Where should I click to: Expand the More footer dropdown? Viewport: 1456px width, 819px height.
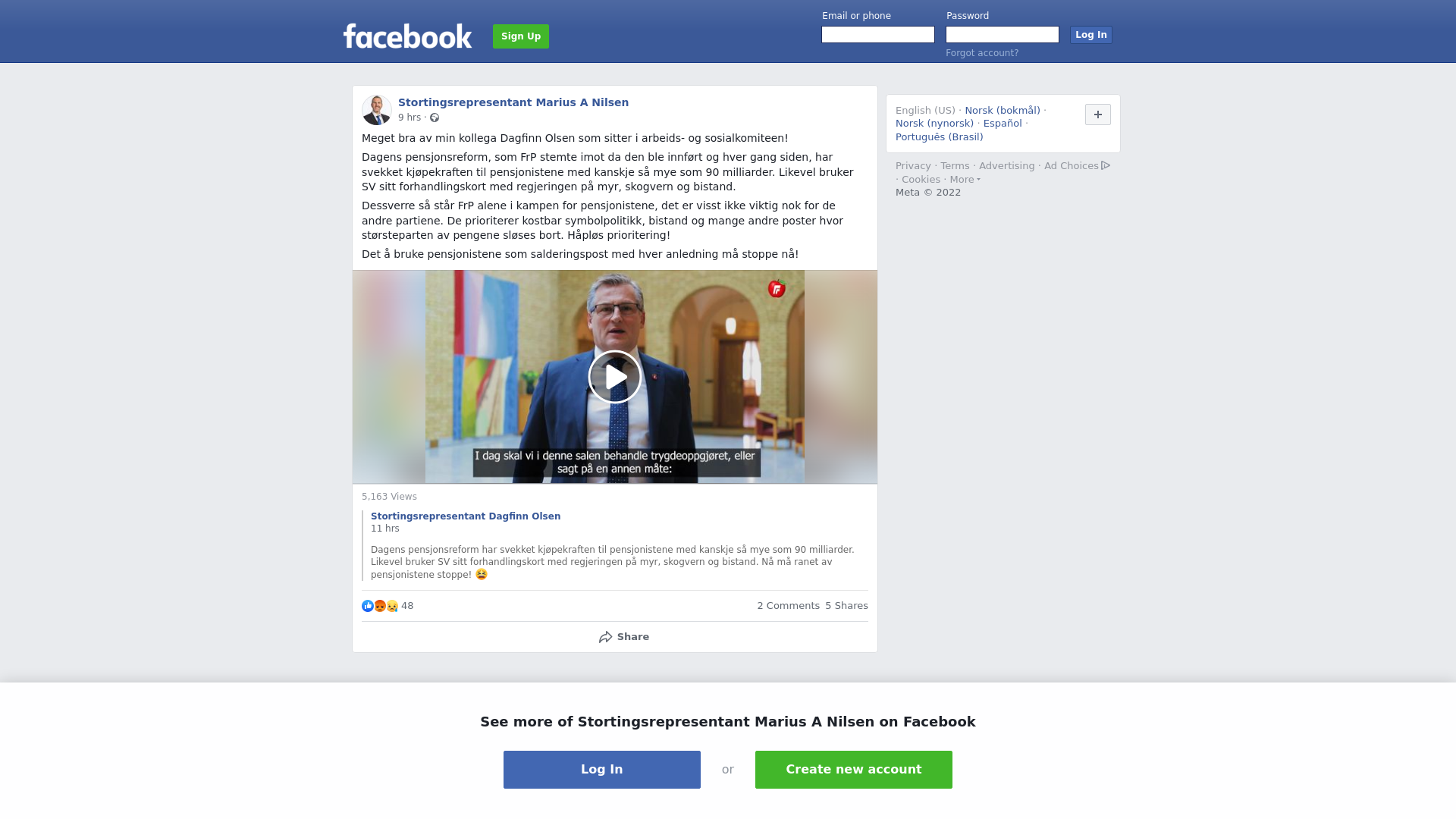tap(965, 180)
